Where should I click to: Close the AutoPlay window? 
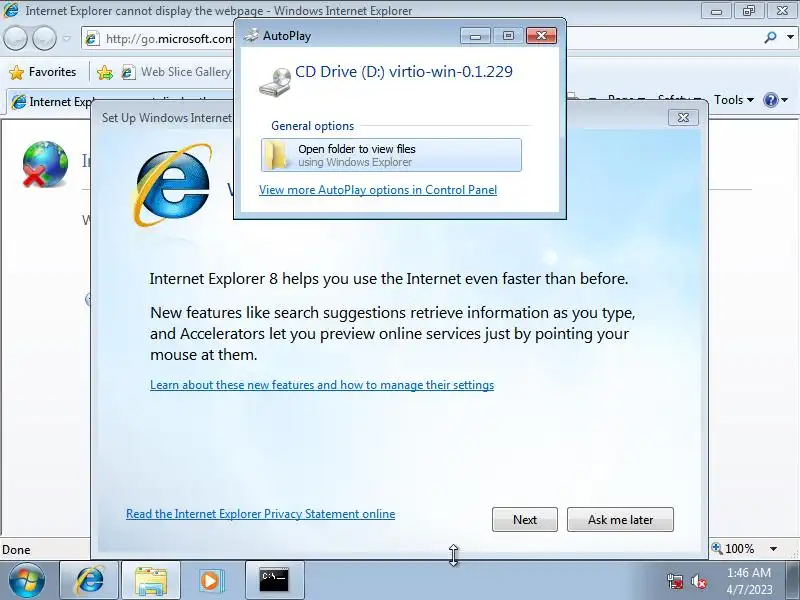click(x=541, y=36)
